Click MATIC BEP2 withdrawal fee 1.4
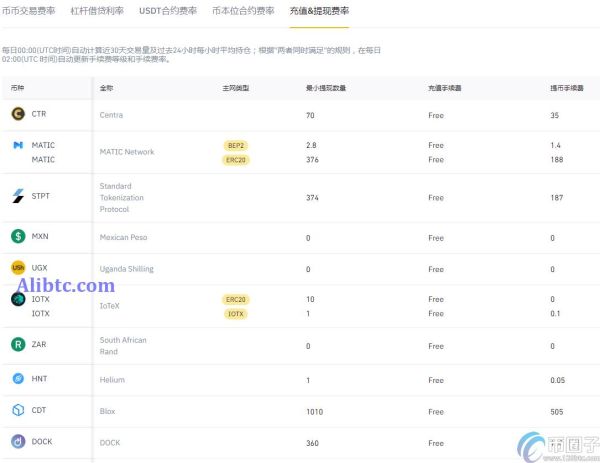Image resolution: width=600 pixels, height=463 pixels. tap(555, 145)
